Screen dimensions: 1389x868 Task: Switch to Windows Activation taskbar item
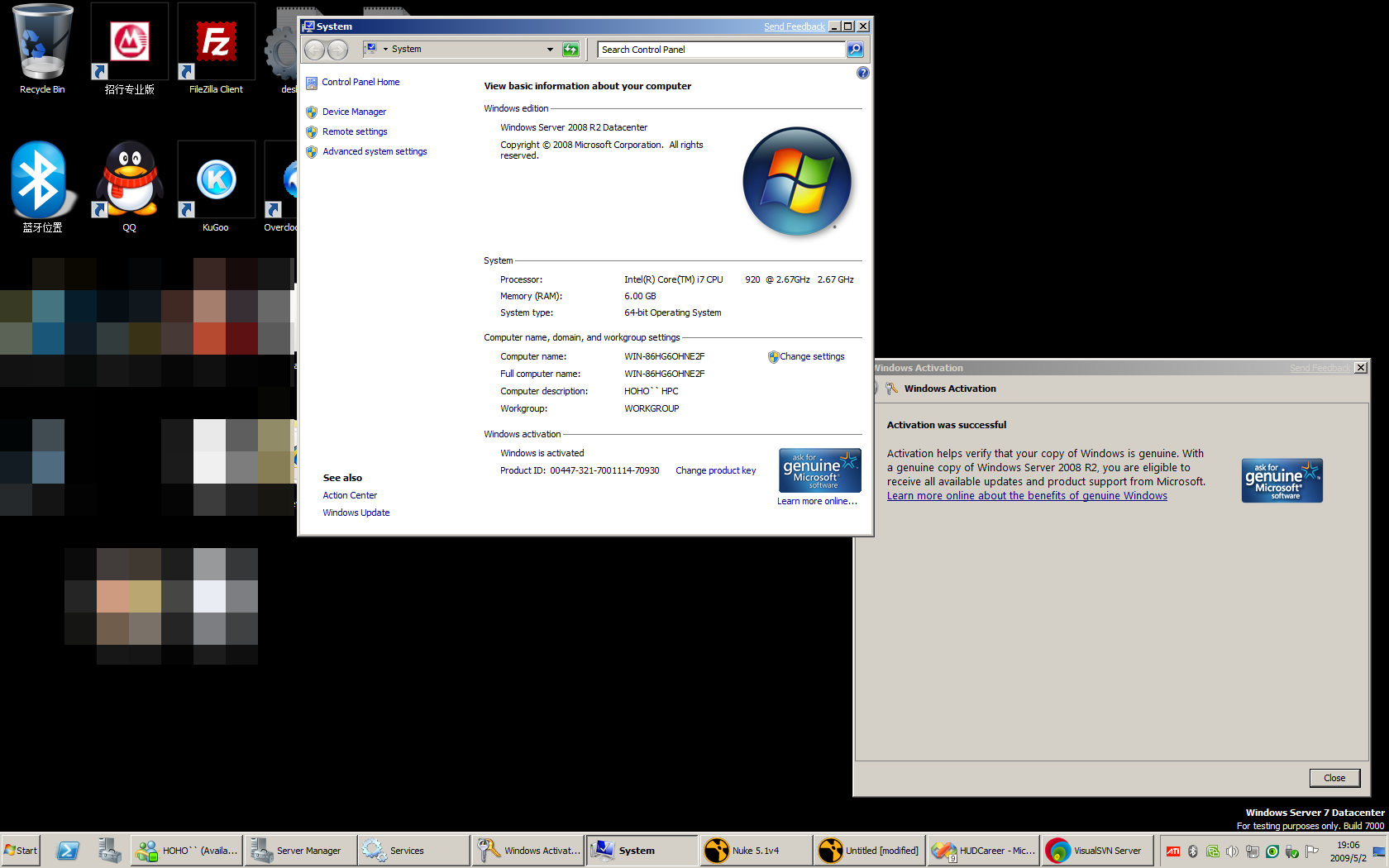click(x=528, y=850)
